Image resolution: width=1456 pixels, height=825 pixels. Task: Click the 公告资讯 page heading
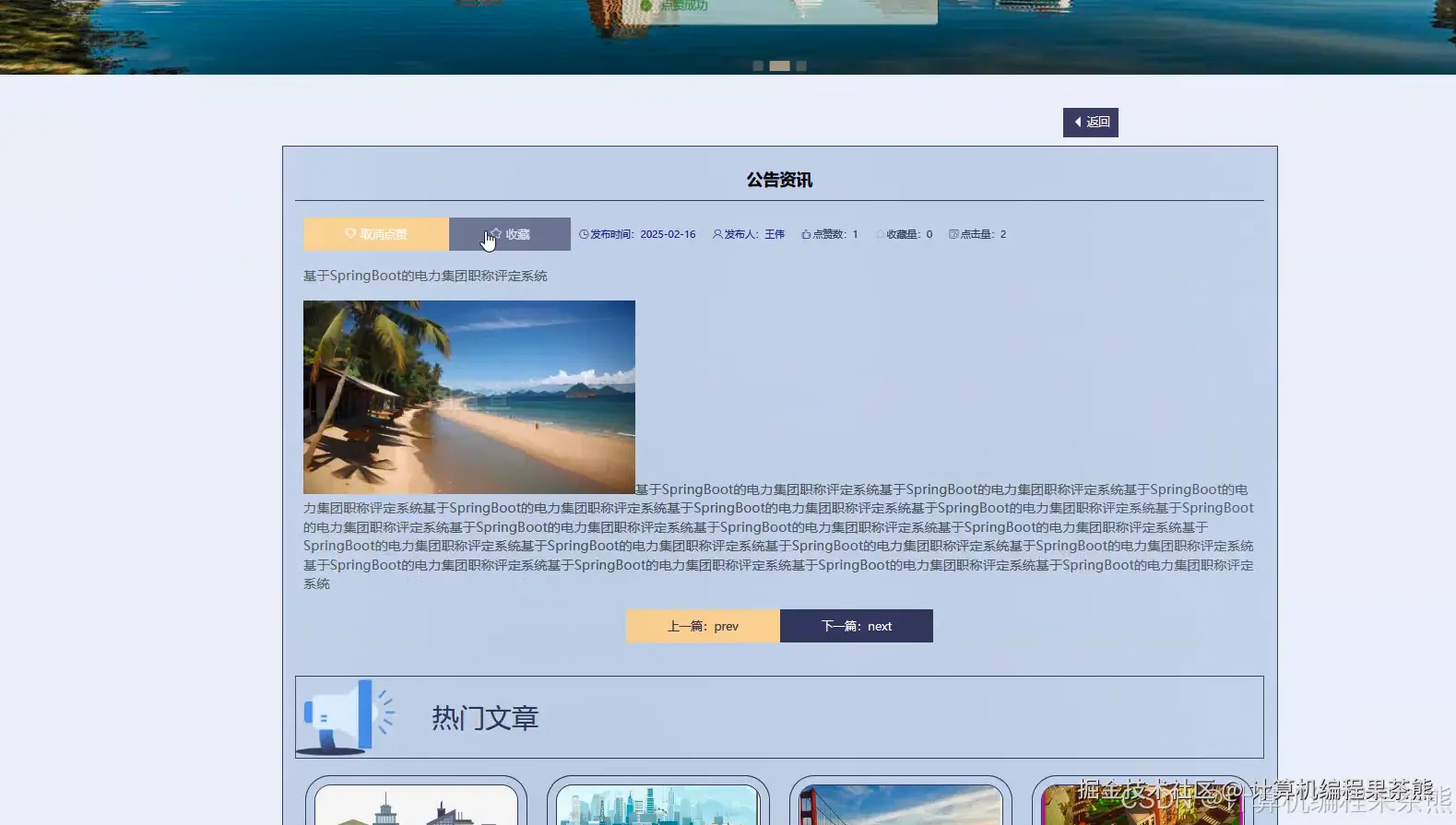[779, 180]
